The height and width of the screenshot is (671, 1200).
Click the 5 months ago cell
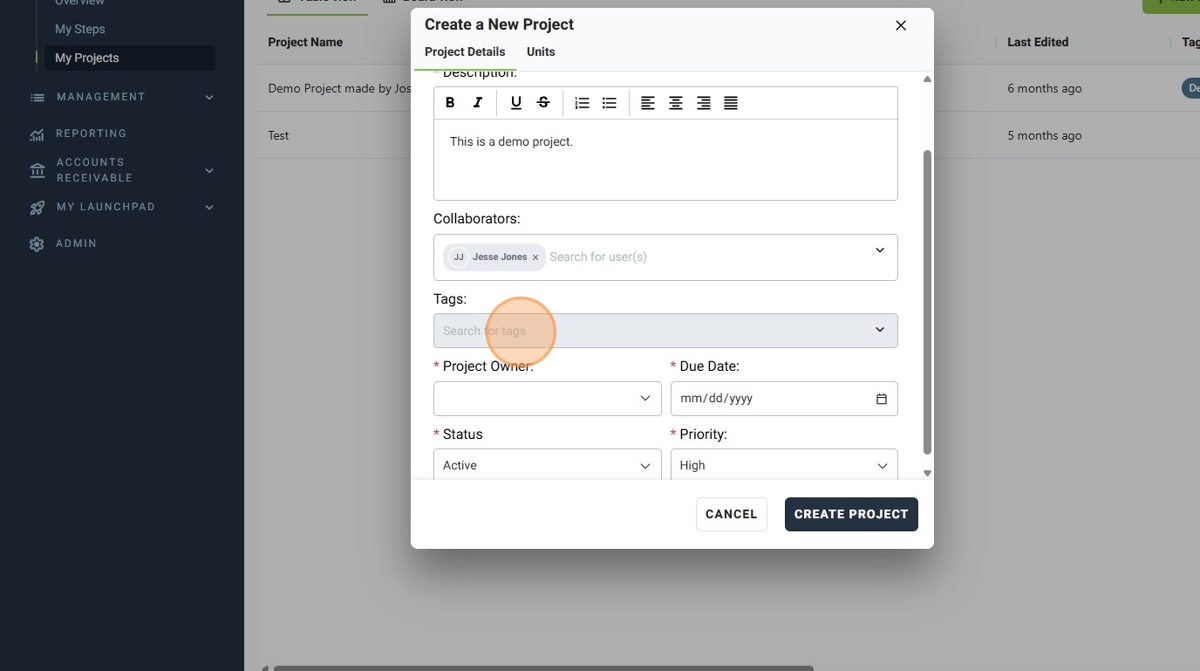1044,136
